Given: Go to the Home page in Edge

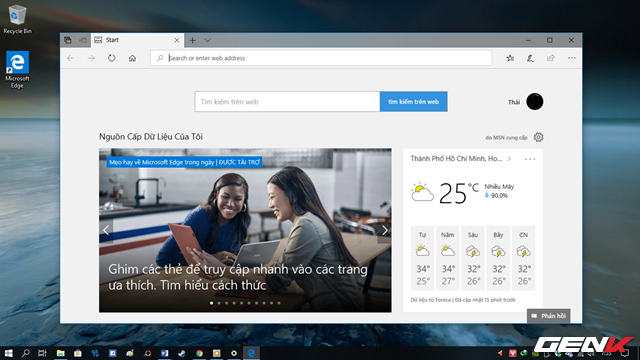Looking at the screenshot, I should click(x=132, y=58).
